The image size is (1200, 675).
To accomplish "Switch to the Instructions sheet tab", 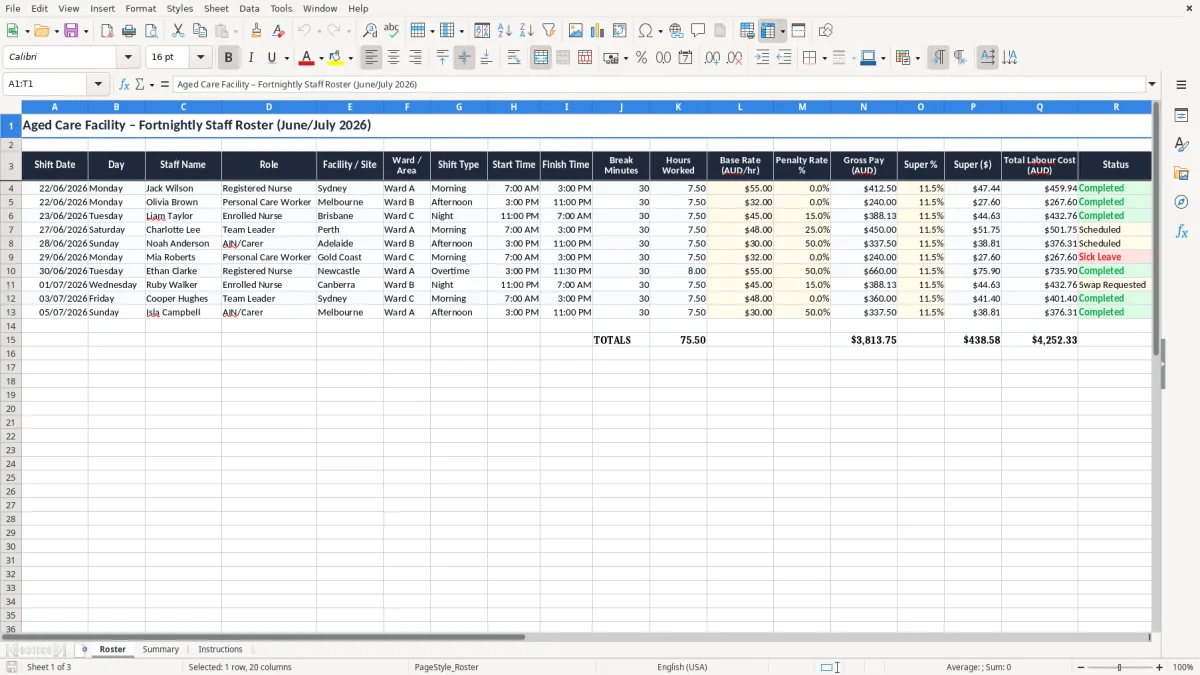I will pos(220,649).
